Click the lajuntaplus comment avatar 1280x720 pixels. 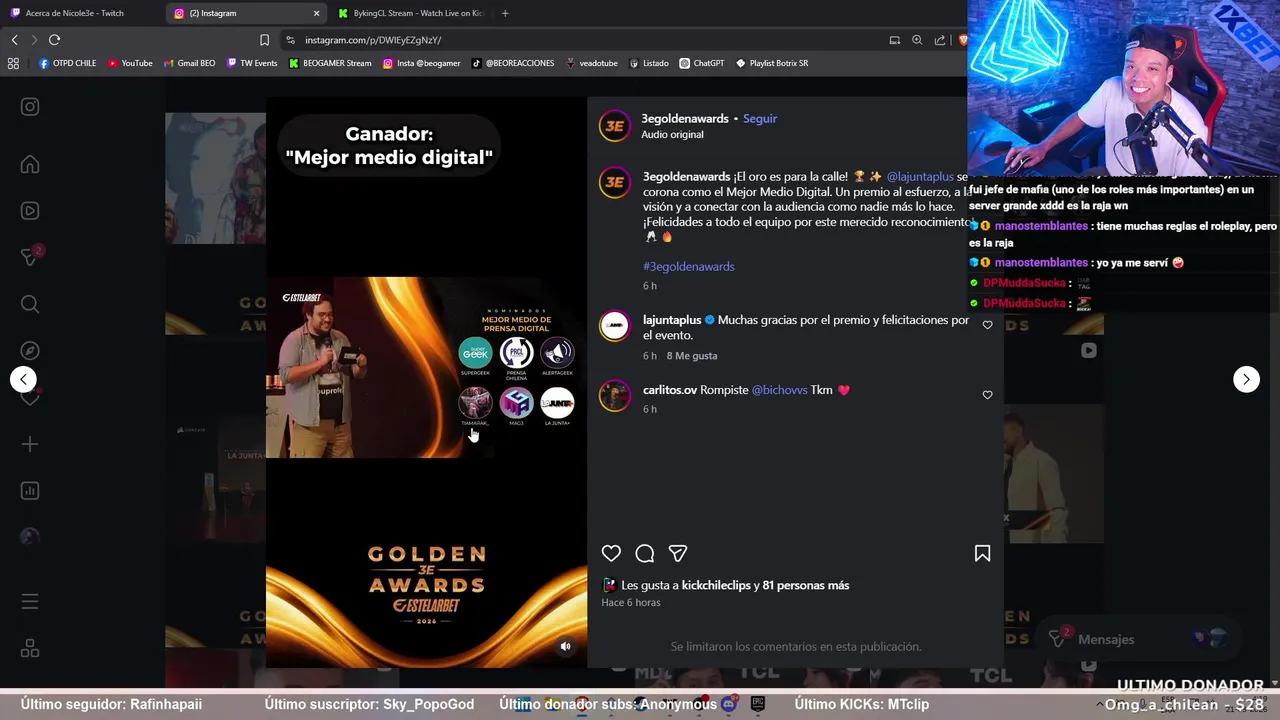(615, 326)
